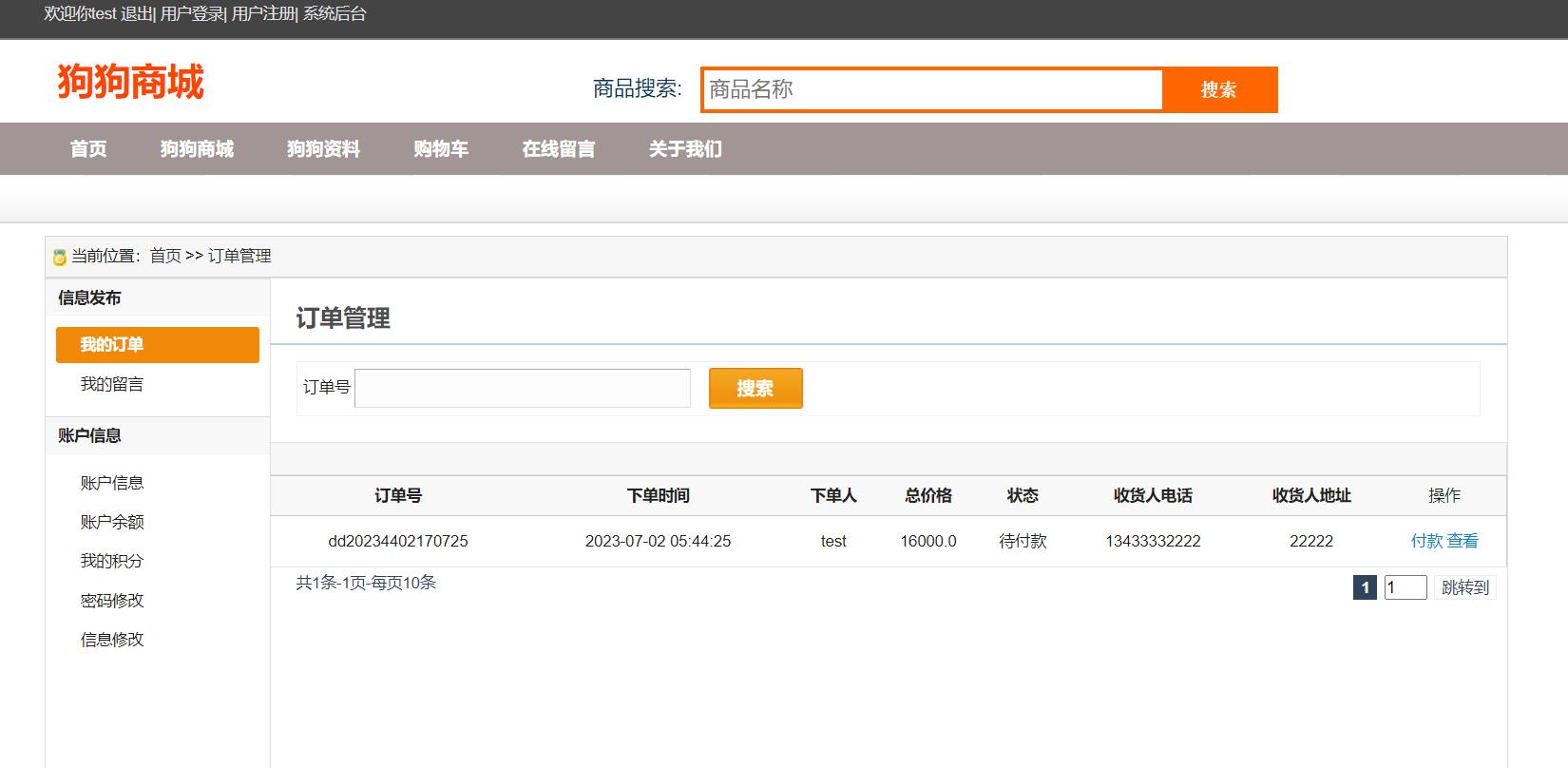The height and width of the screenshot is (768, 1568).
Task: Open 信息修改 in the sidebar
Action: (112, 640)
